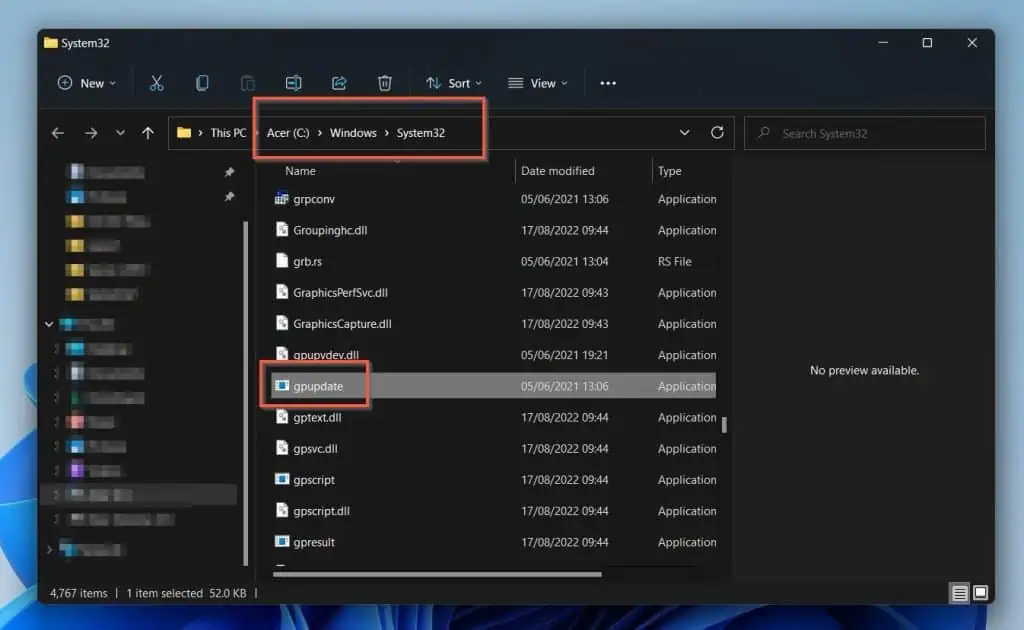
Task: Open the View options dropdown
Action: point(538,83)
